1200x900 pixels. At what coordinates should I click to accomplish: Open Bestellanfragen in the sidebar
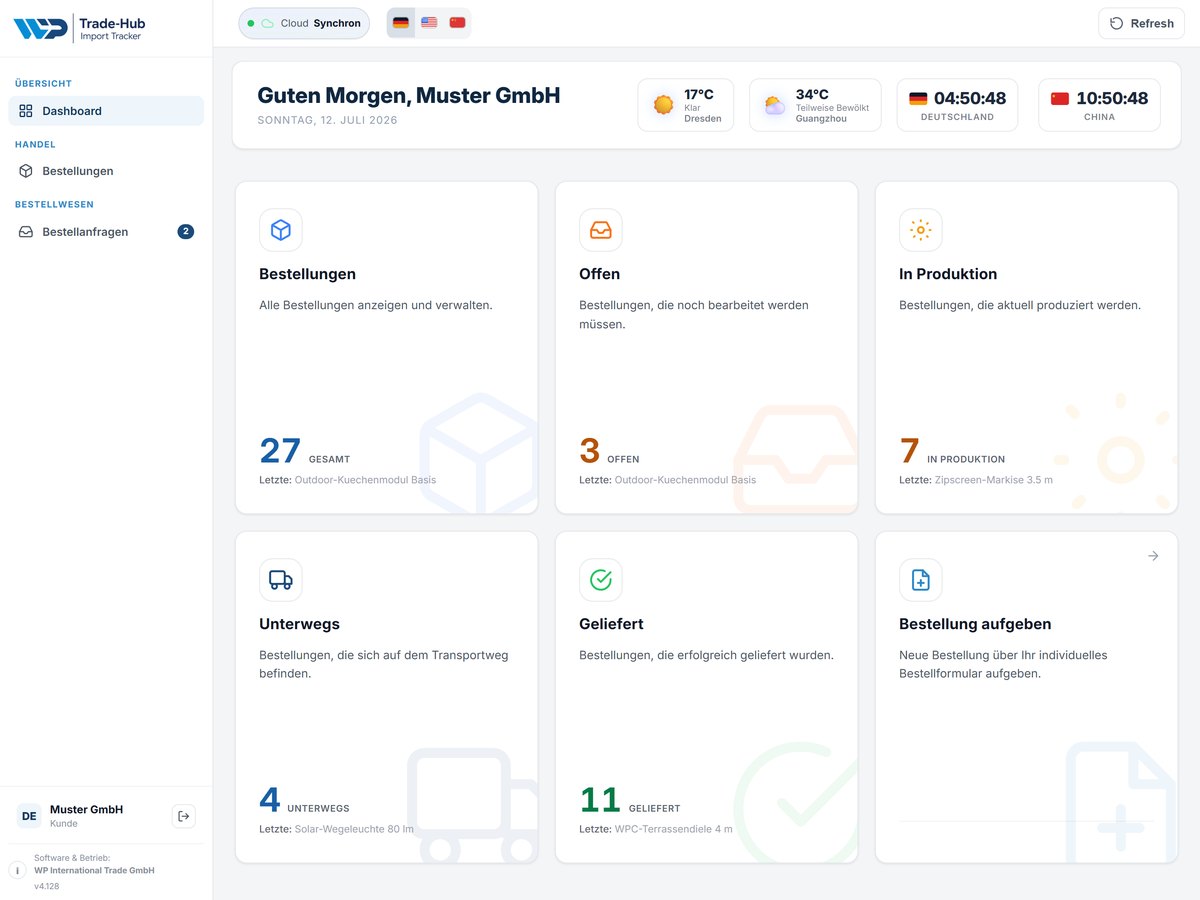[106, 232]
